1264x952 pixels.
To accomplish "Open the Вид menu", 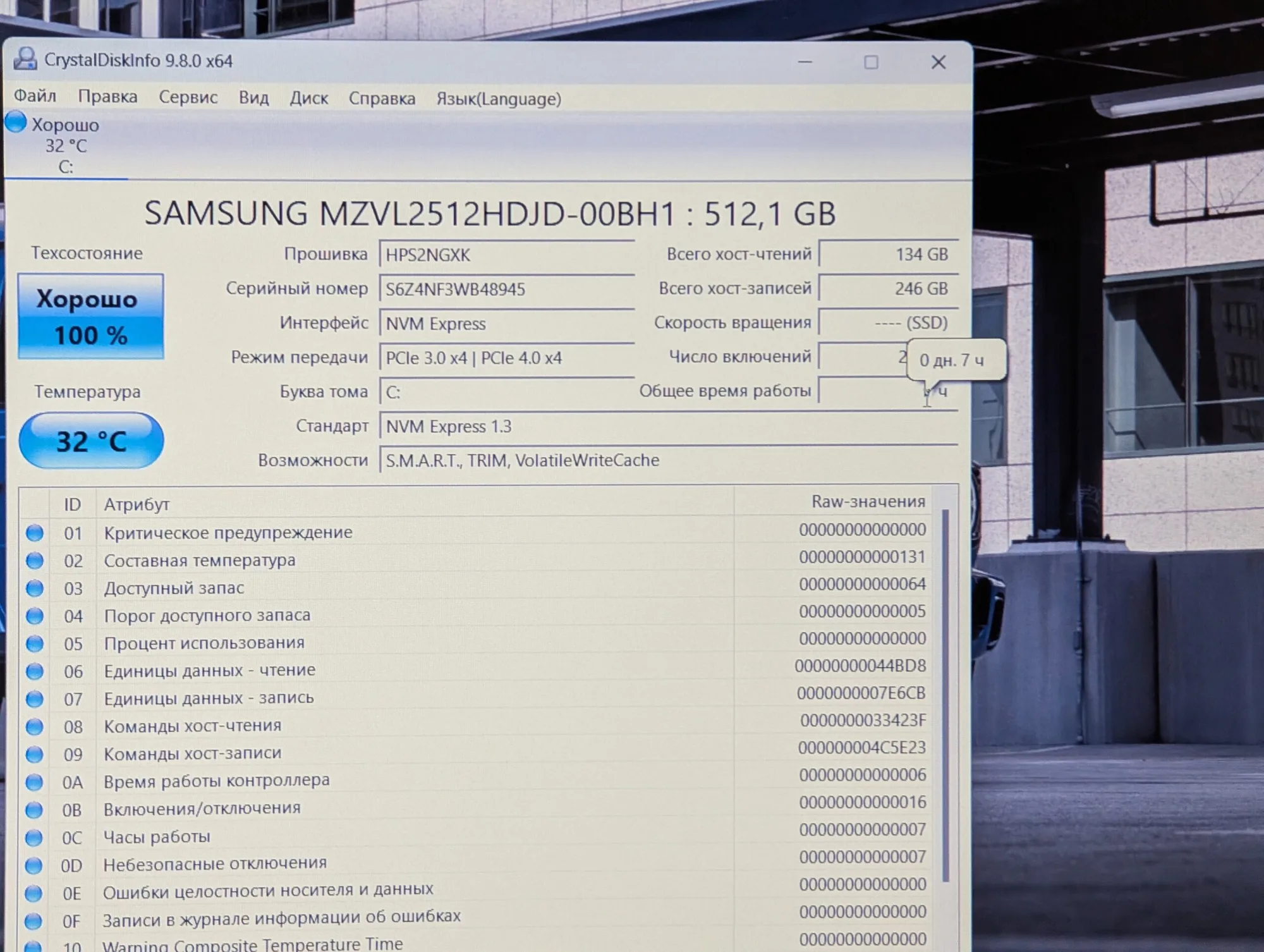I will click(253, 98).
